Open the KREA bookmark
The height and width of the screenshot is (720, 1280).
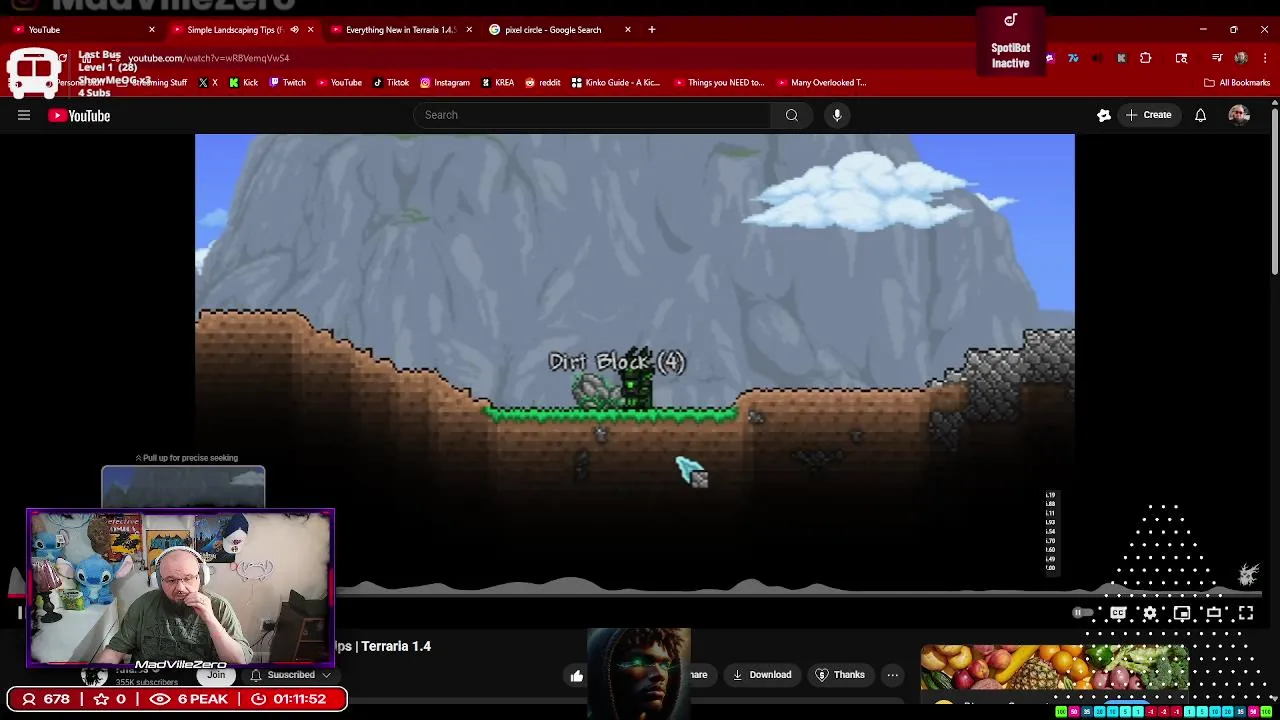pyautogui.click(x=498, y=83)
